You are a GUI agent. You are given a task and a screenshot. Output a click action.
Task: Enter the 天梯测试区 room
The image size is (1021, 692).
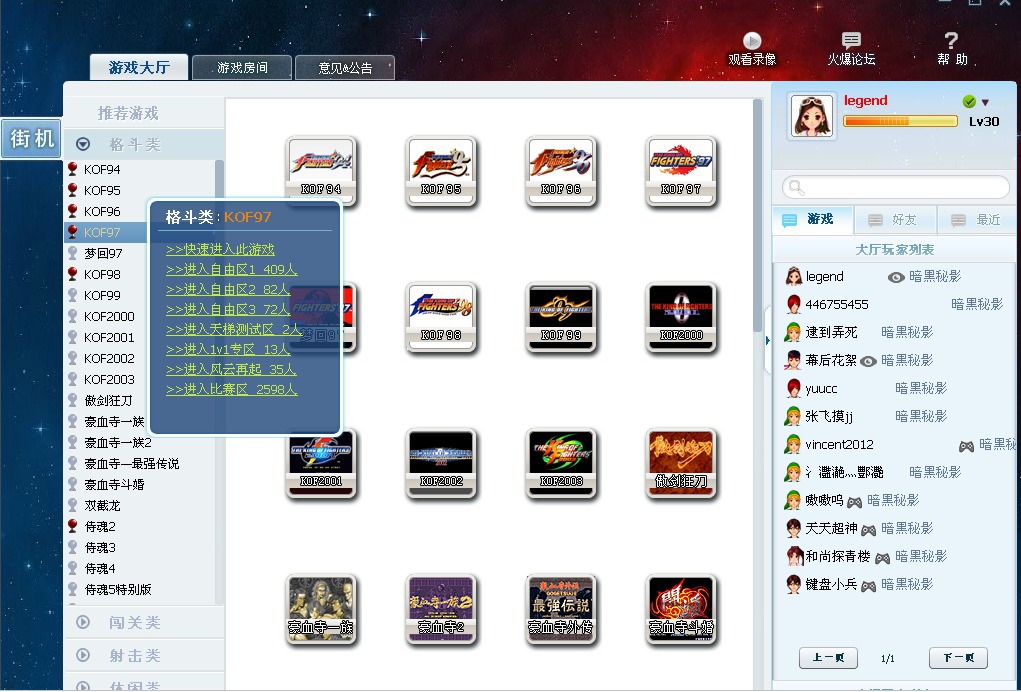point(233,329)
